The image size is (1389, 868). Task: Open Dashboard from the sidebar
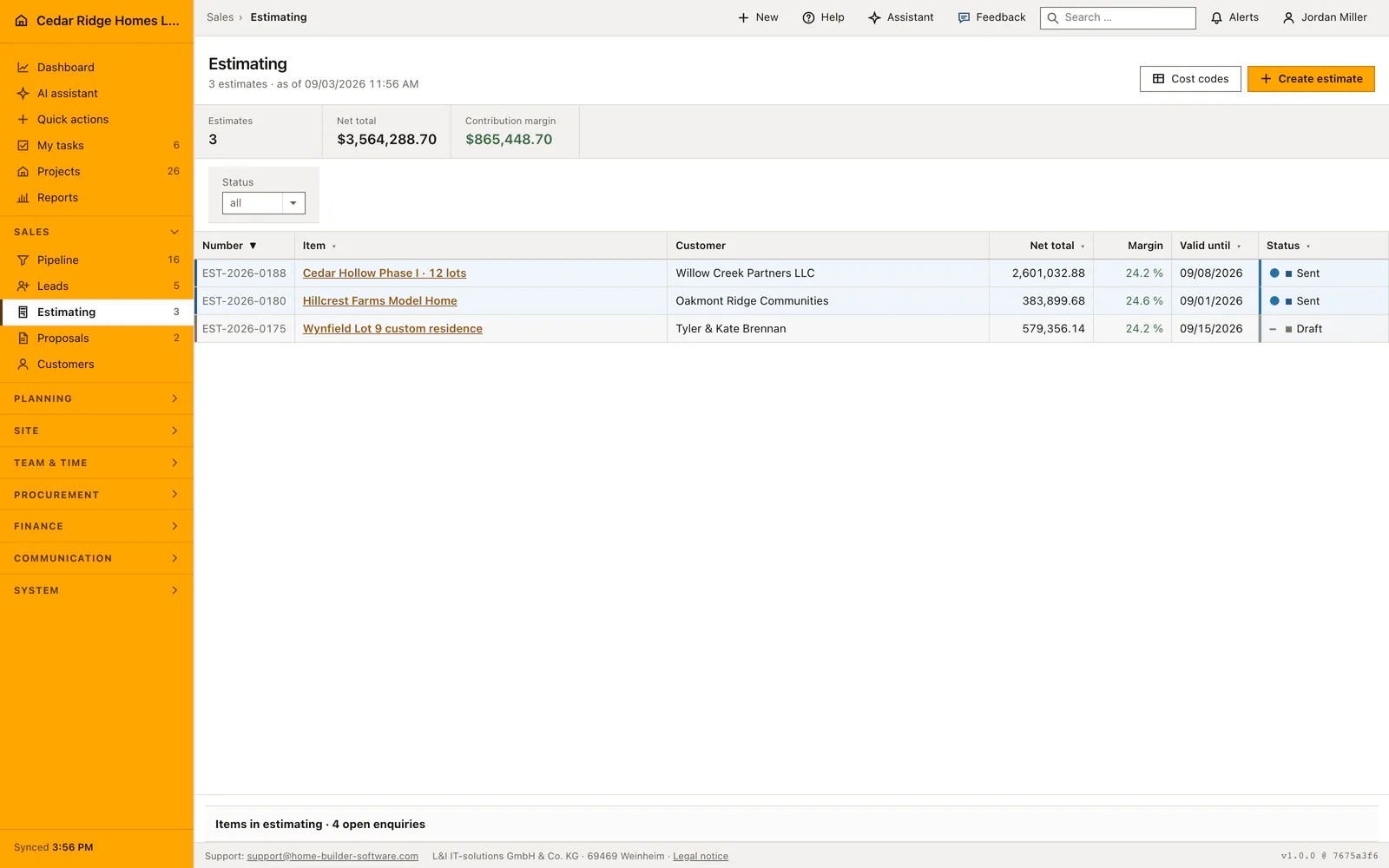(96, 67)
